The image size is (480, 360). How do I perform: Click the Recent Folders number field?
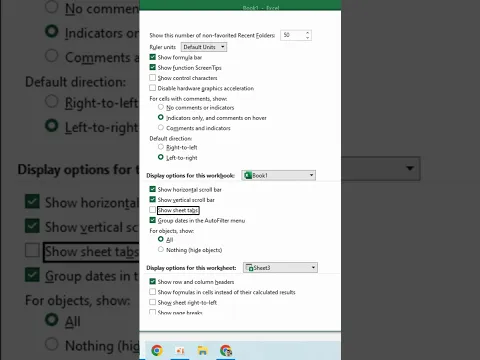click(292, 35)
